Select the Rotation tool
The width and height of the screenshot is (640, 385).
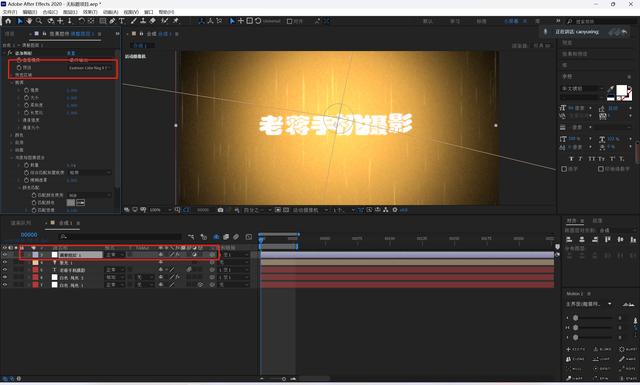(x=81, y=21)
